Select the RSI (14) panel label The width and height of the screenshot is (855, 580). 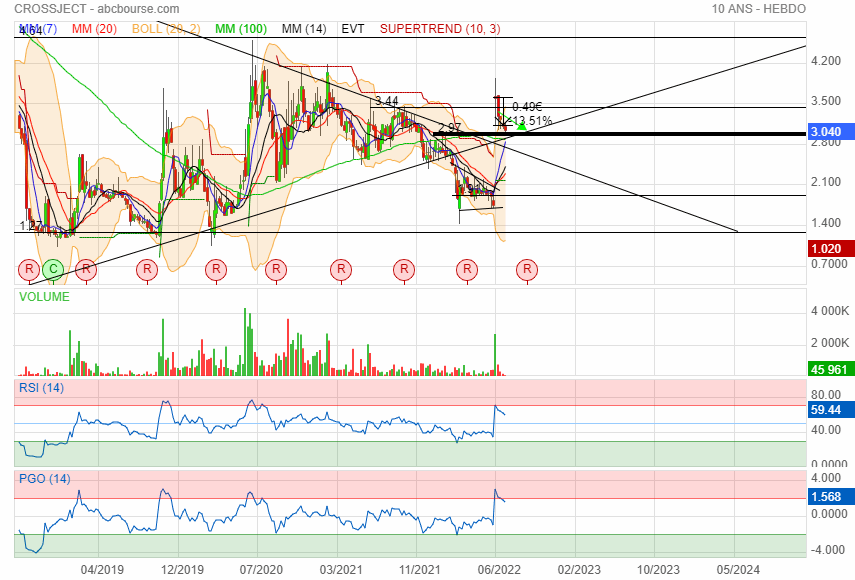pos(41,388)
